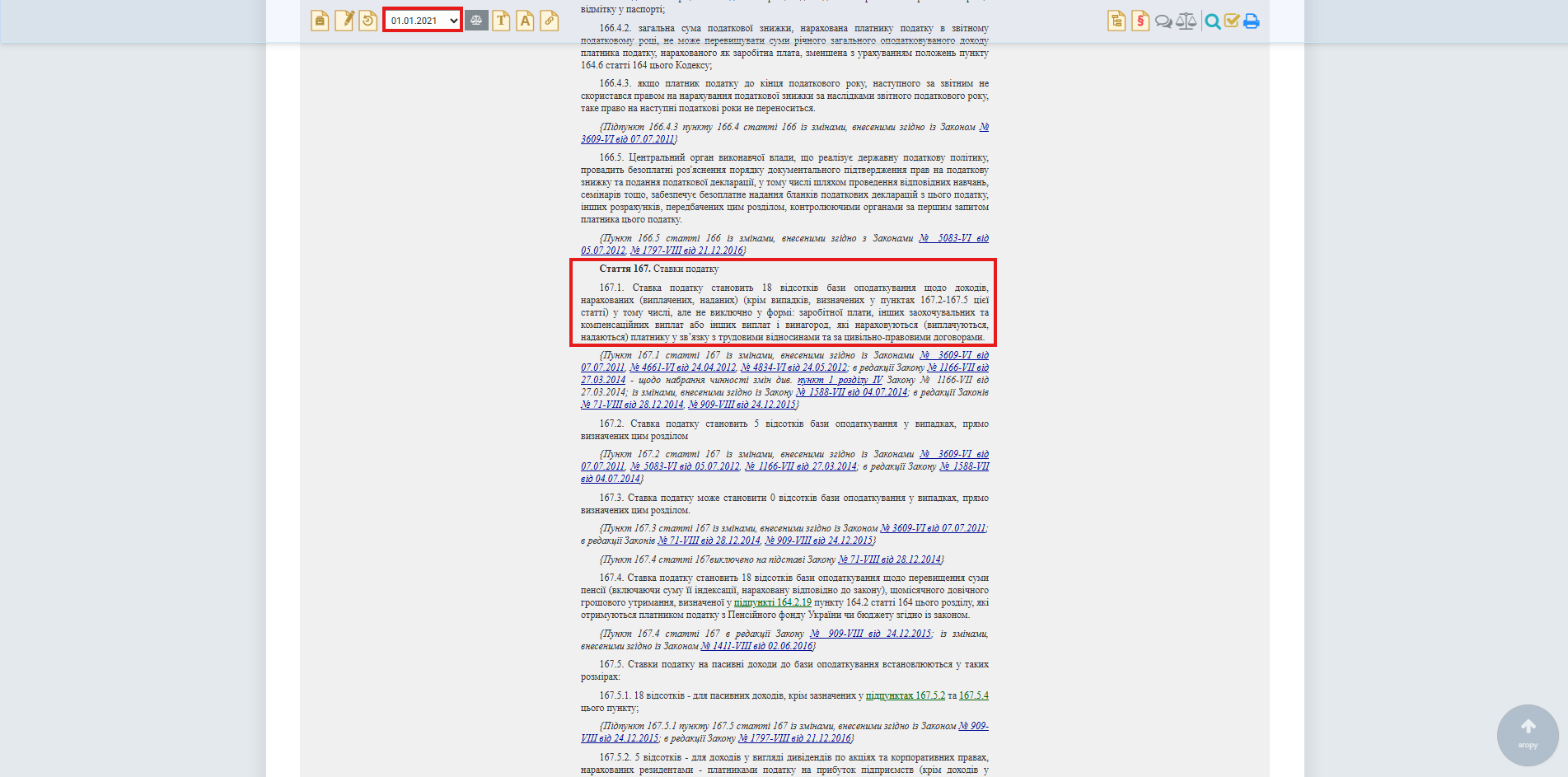
Task: Click the scroll to top arrow button
Action: tap(1528, 735)
